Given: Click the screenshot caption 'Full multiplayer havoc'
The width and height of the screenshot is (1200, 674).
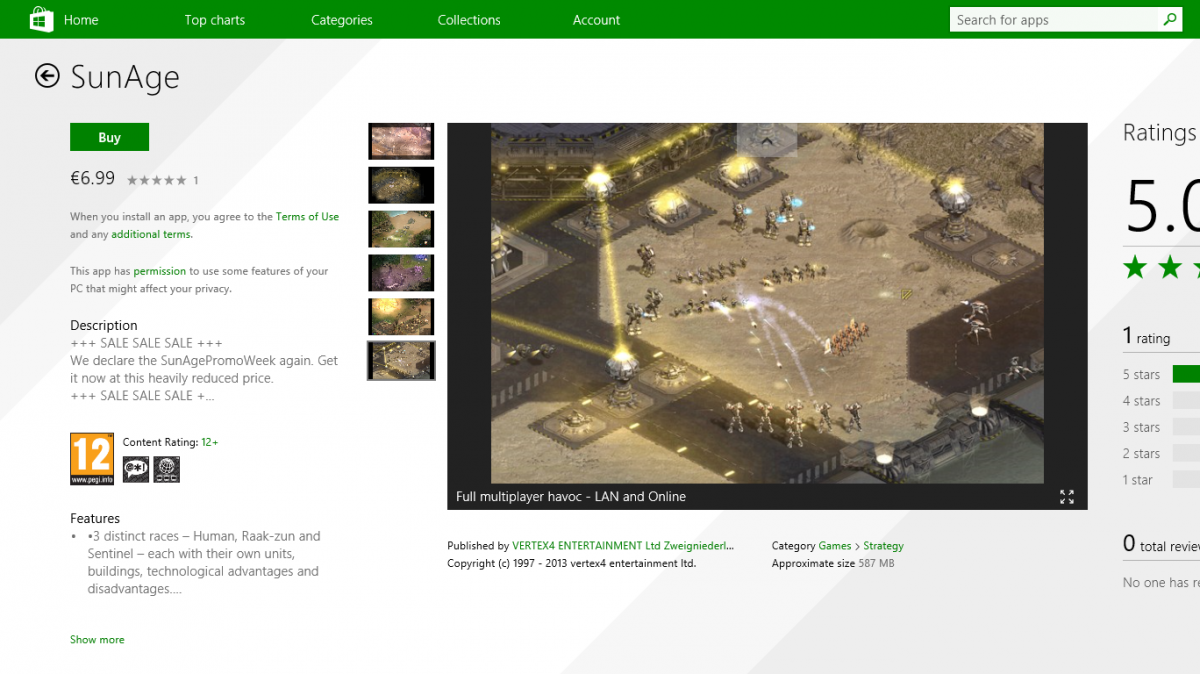Looking at the screenshot, I should [571, 496].
